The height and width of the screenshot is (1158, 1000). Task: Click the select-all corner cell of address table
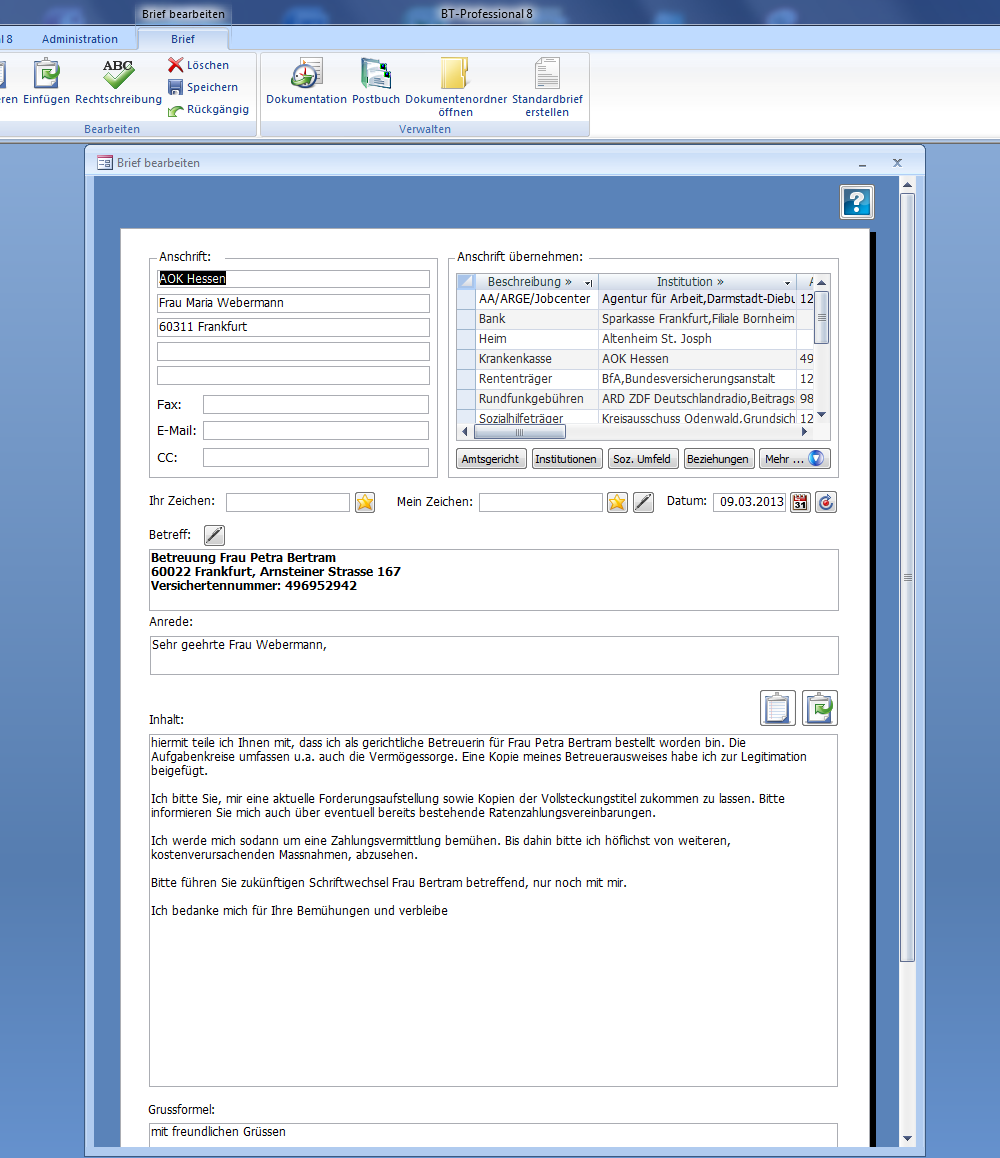(466, 281)
